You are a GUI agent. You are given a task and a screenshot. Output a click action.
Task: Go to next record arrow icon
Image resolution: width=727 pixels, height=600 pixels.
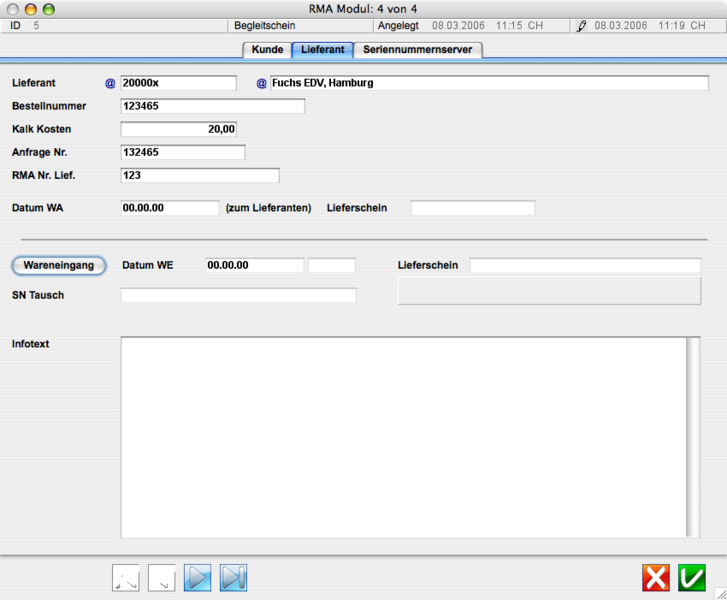point(198,578)
